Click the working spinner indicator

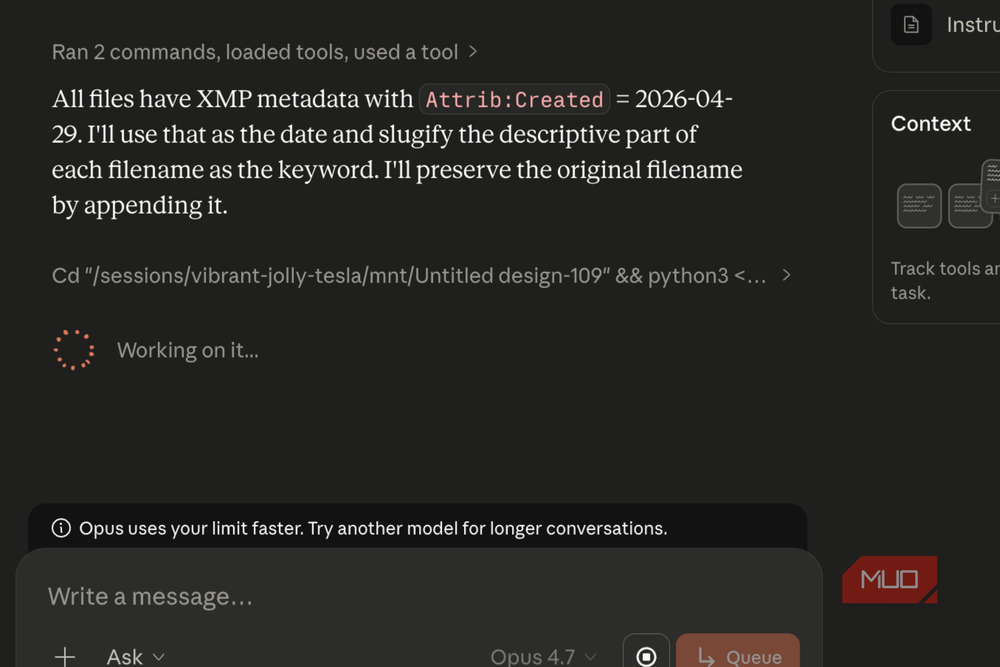pyautogui.click(x=74, y=349)
